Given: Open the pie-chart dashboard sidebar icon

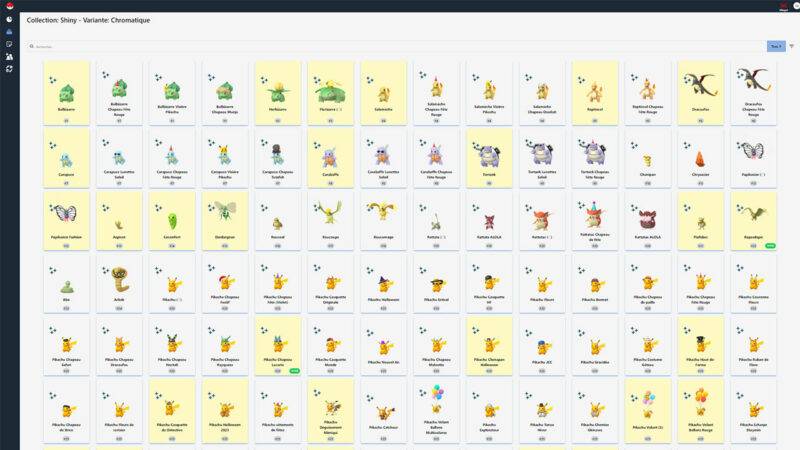Looking at the screenshot, I should tap(9, 19).
